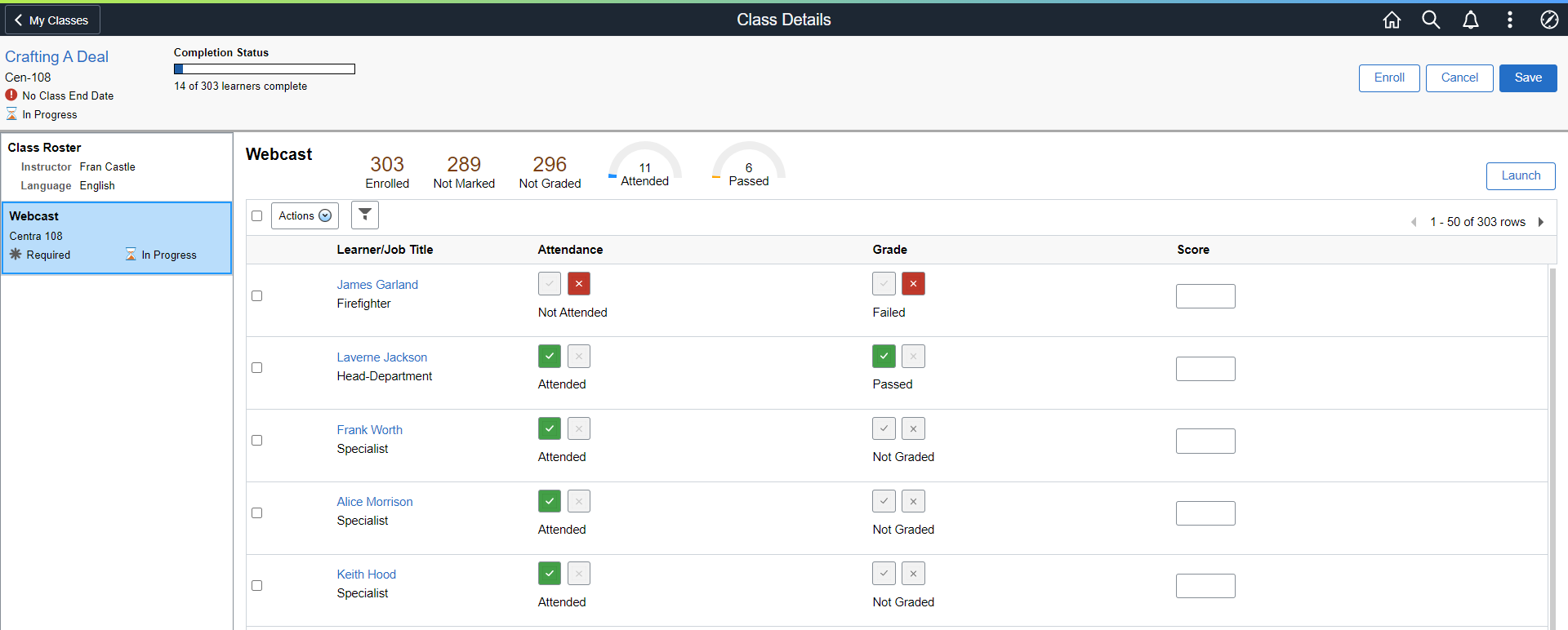Open the roster filter funnel icon
The height and width of the screenshot is (630, 1568).
pyautogui.click(x=365, y=215)
